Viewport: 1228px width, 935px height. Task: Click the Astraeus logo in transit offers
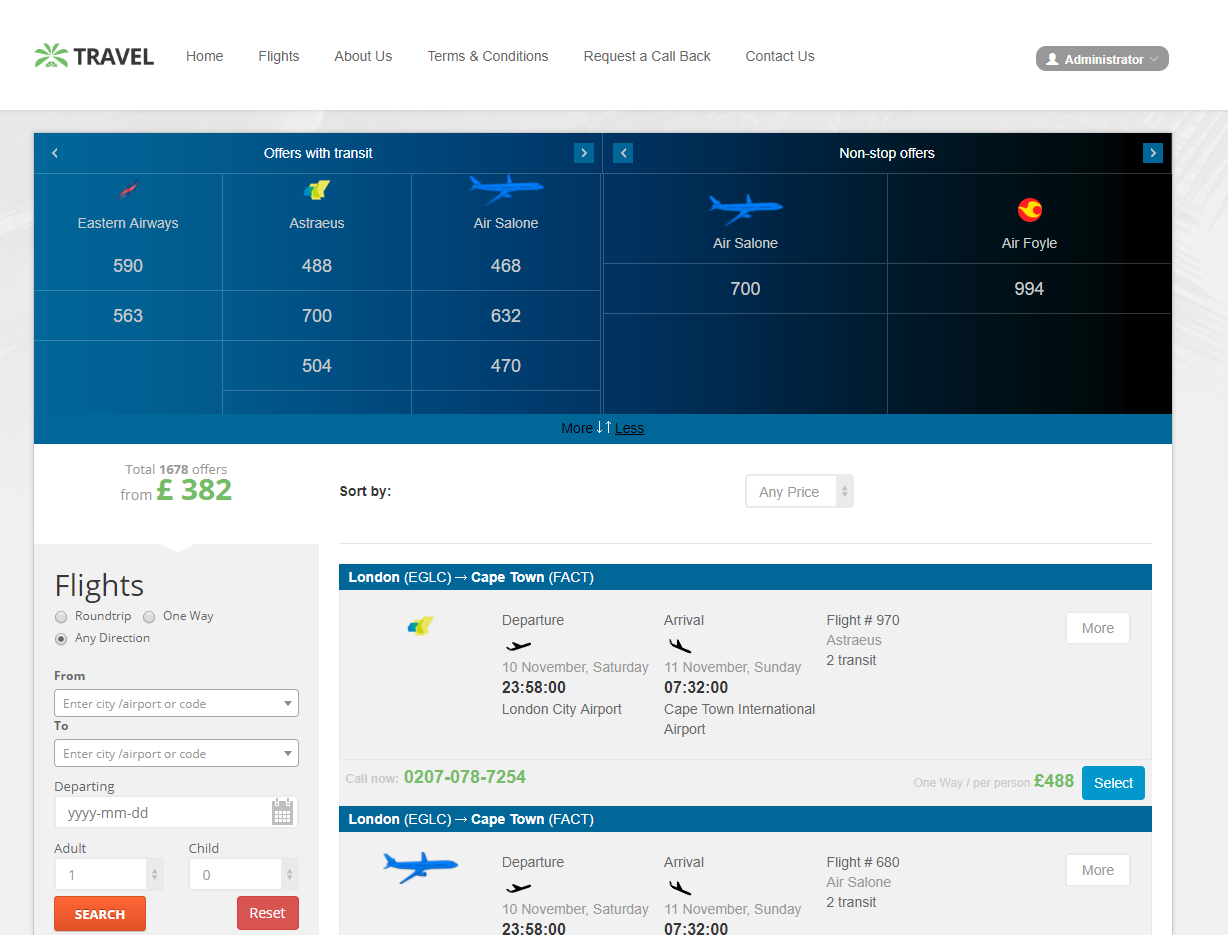point(317,190)
